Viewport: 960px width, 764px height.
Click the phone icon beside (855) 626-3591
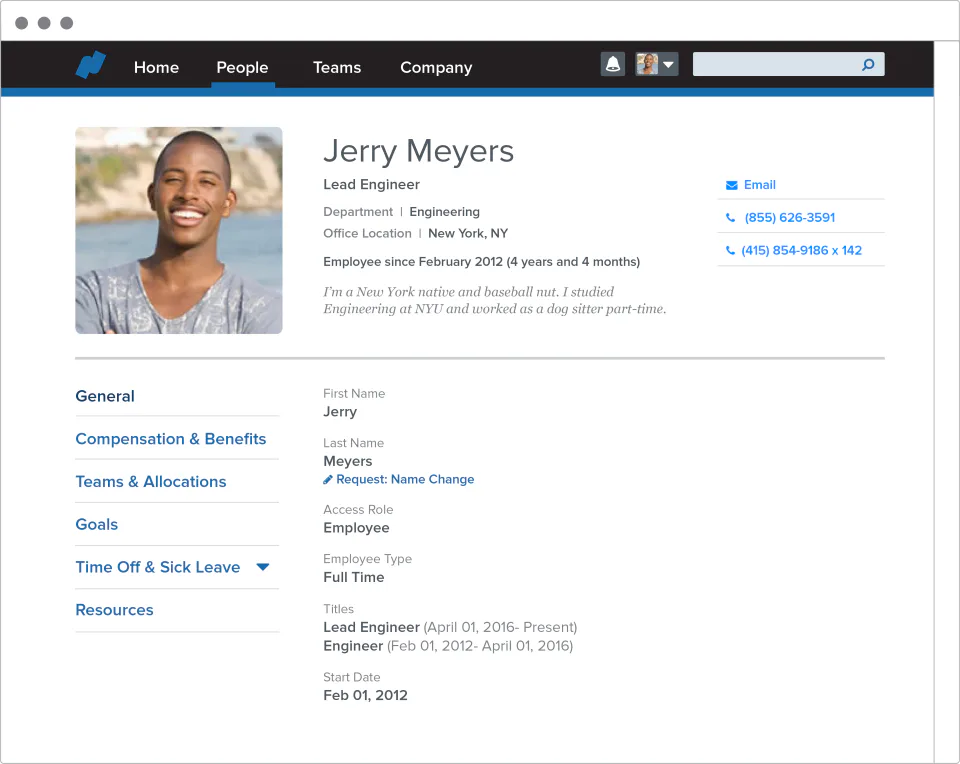730,217
